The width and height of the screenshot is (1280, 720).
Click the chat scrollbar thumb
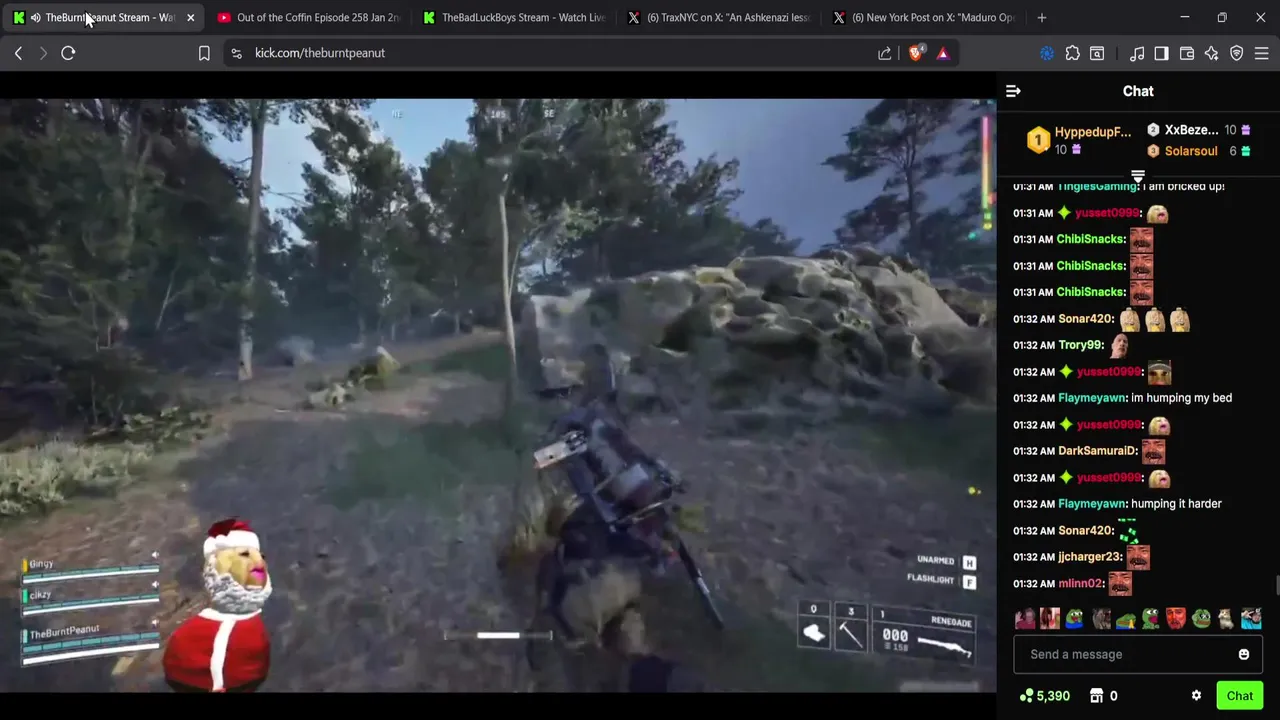click(1276, 585)
